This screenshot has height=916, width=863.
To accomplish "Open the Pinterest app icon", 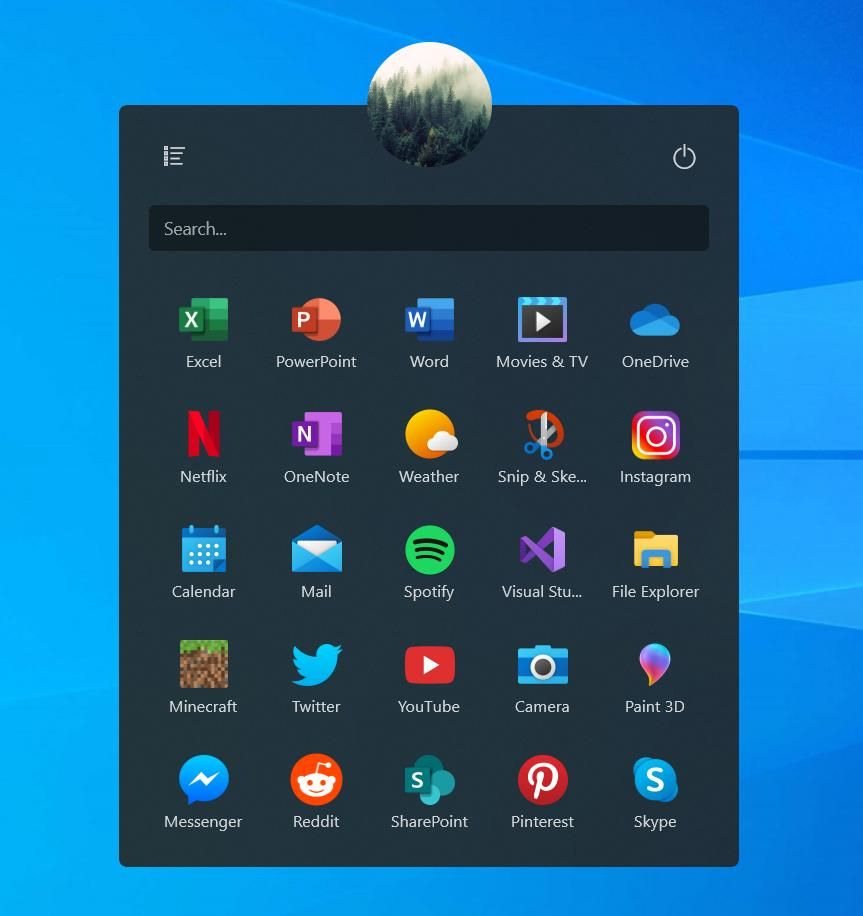I will [x=542, y=779].
